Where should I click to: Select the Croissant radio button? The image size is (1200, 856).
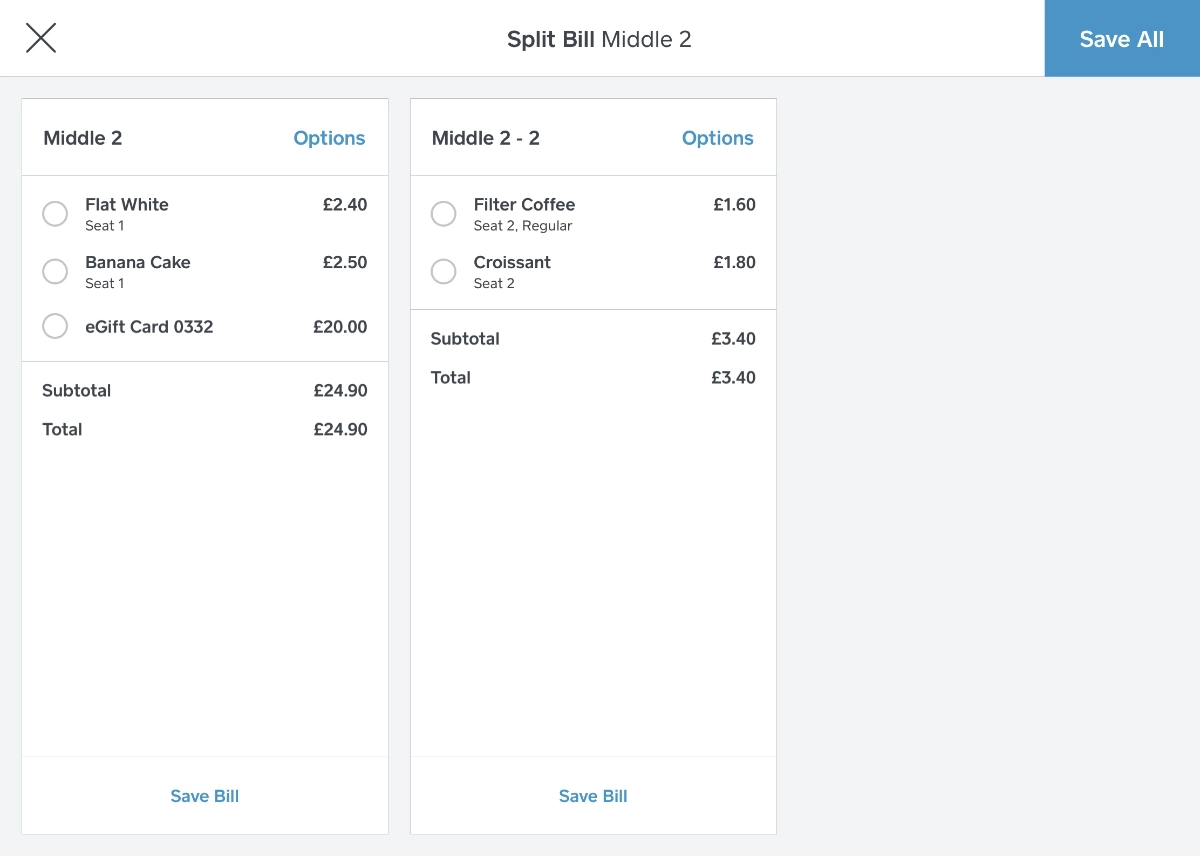443,272
